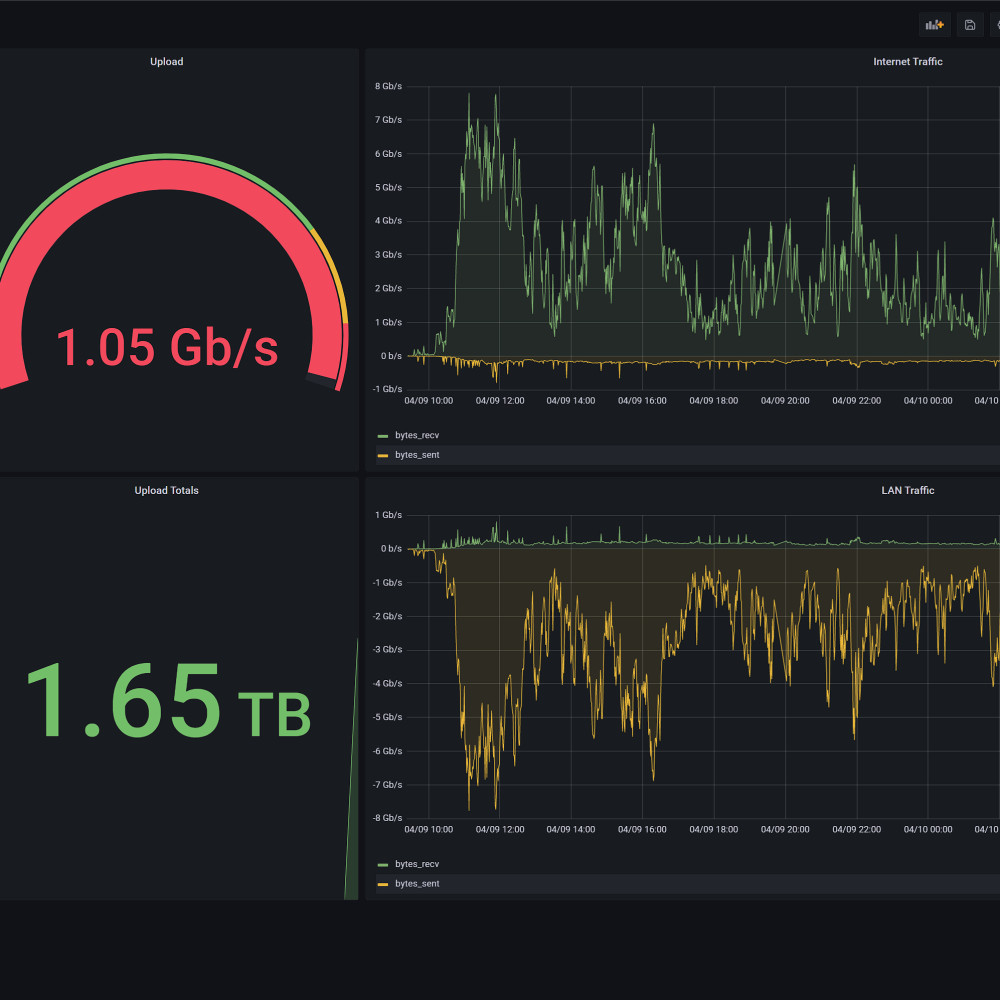Toggle bytes_recv series in LAN Traffic legend

click(x=416, y=864)
